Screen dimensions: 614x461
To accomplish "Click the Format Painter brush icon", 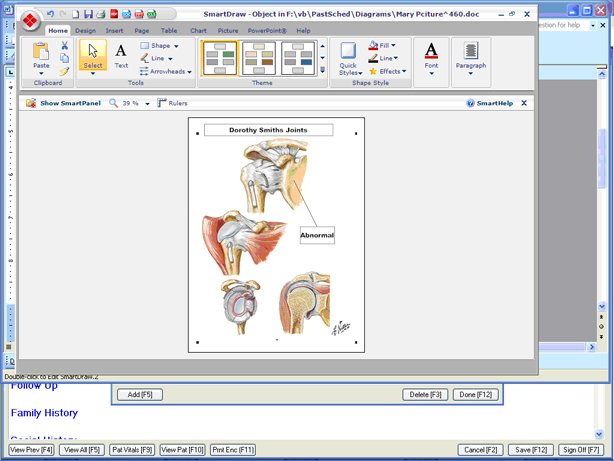I will click(65, 71).
